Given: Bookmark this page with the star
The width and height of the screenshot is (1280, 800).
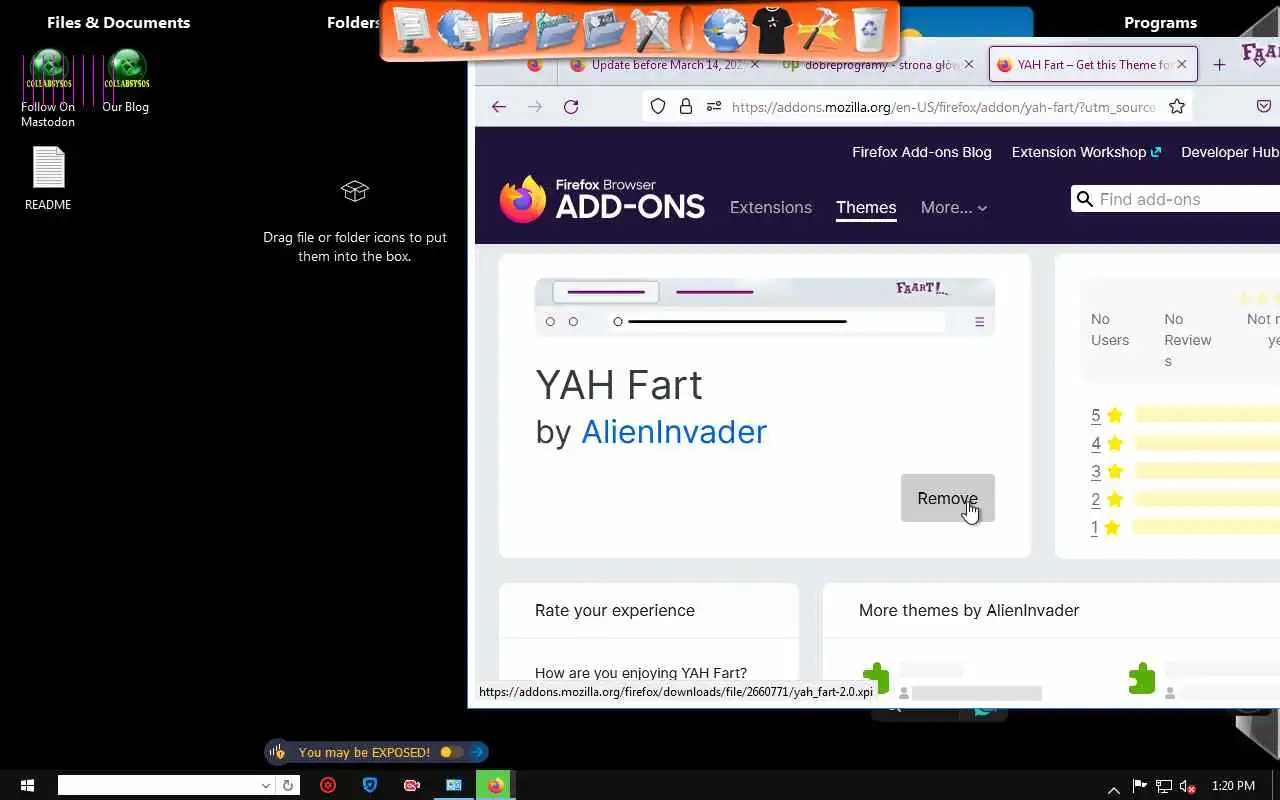Looking at the screenshot, I should [x=1177, y=107].
